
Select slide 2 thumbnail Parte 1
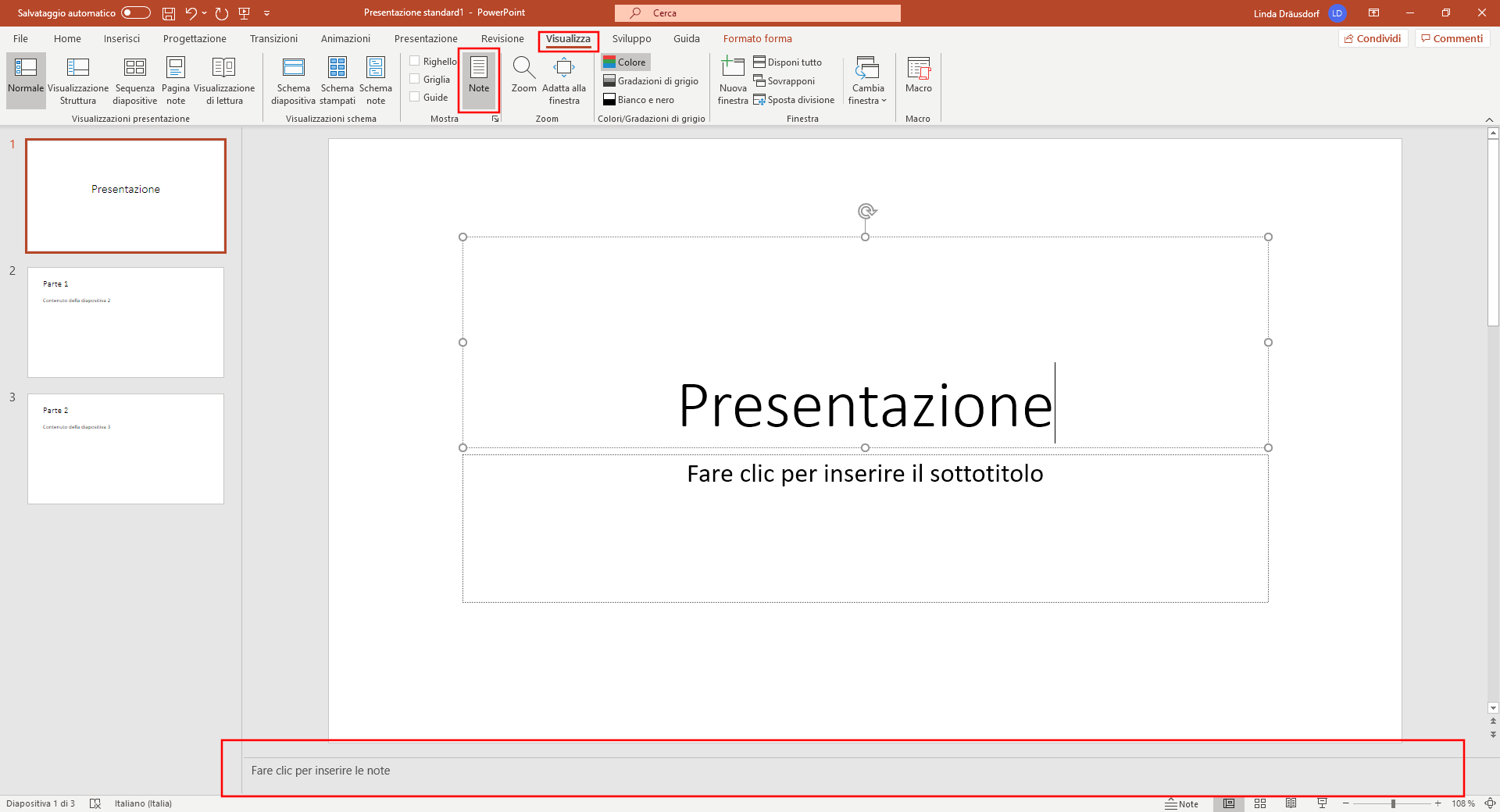(126, 322)
